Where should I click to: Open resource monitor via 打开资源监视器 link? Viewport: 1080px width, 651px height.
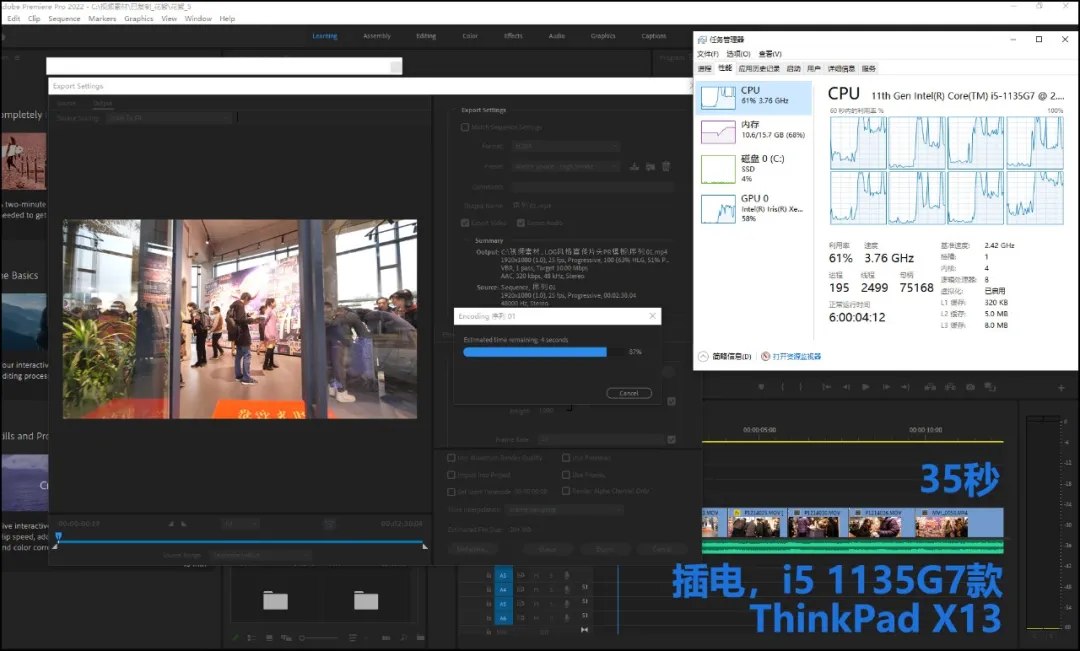click(x=796, y=356)
